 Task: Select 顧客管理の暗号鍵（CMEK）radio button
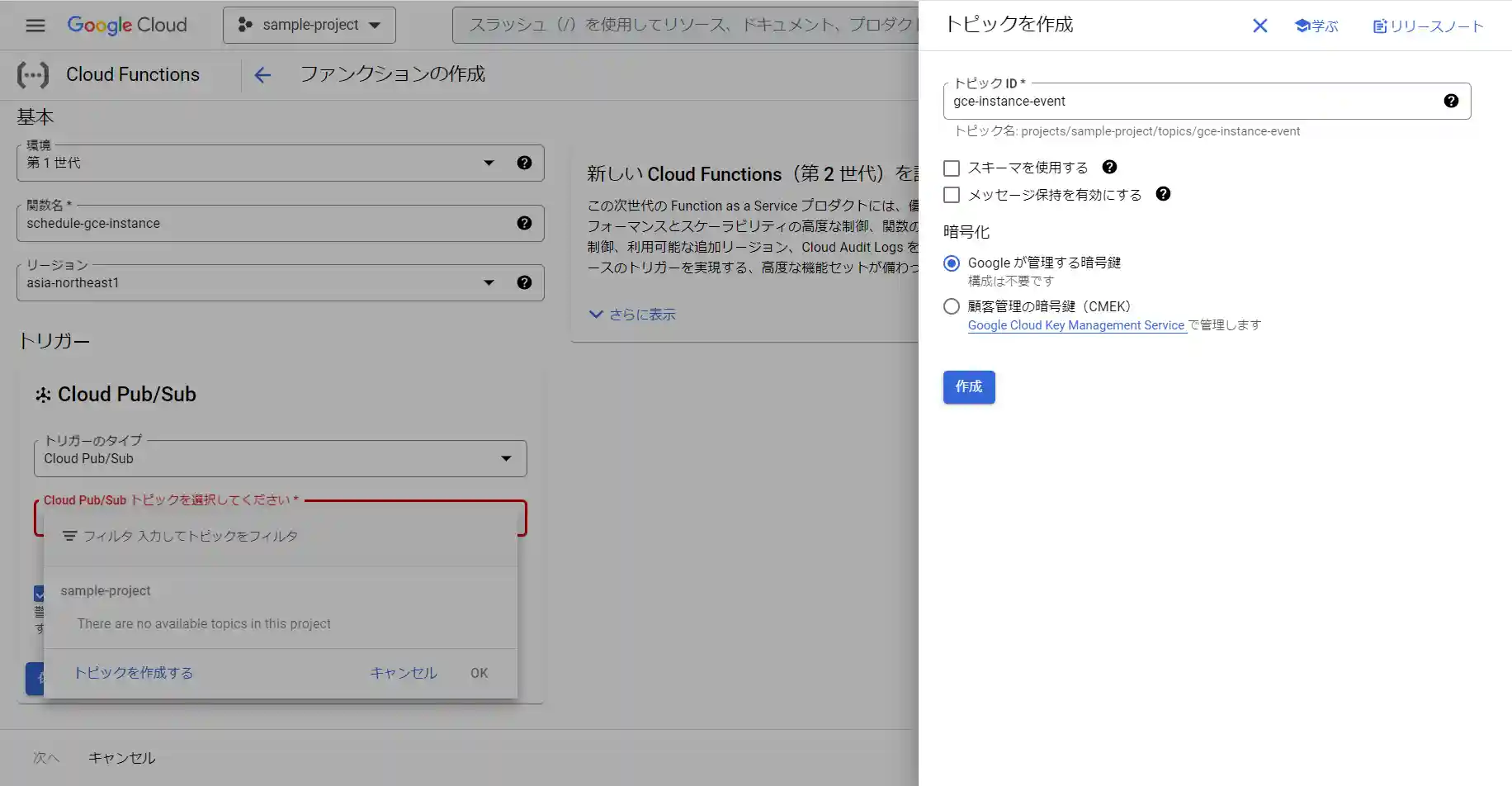point(952,306)
